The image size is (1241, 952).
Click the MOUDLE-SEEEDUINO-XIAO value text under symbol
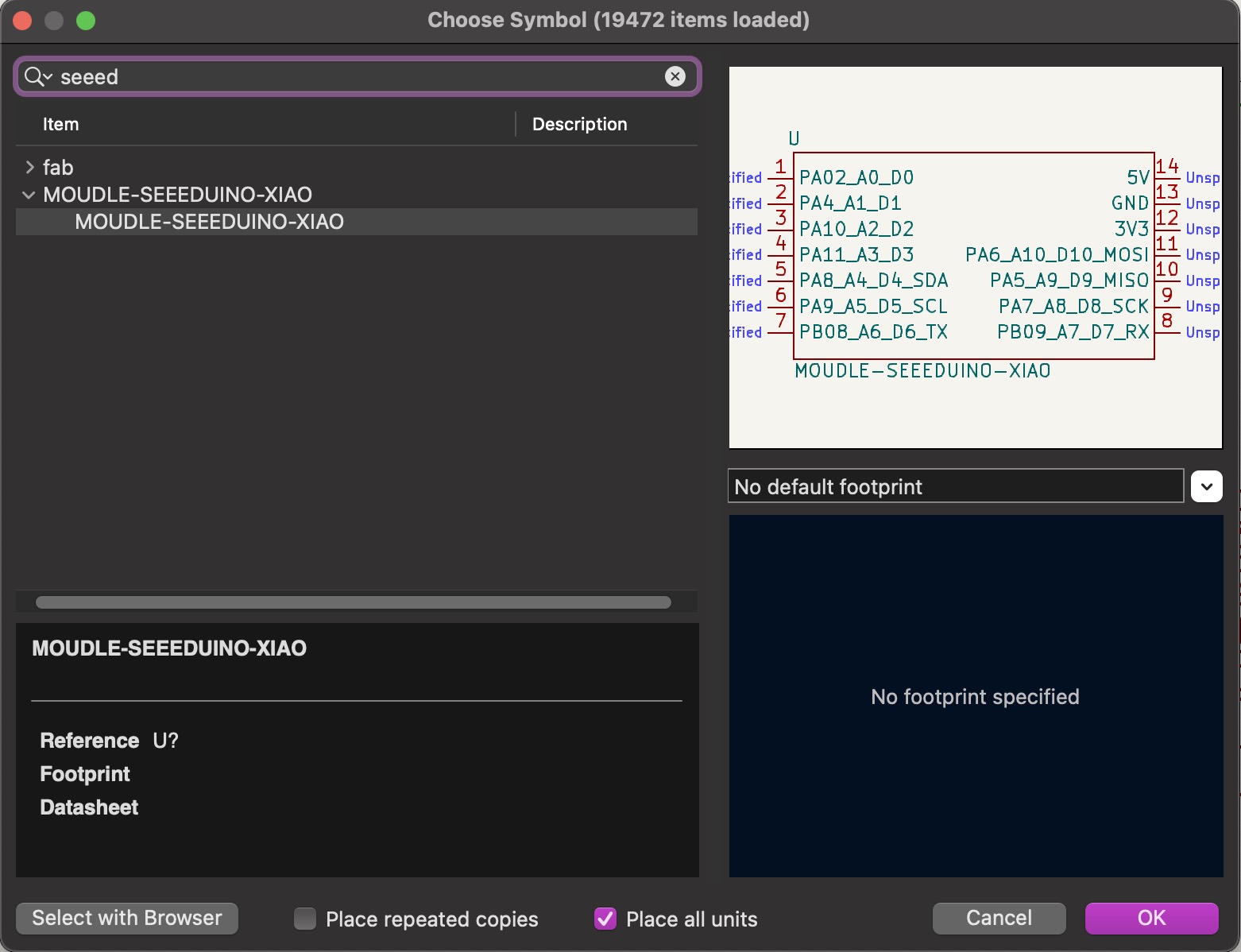(922, 371)
